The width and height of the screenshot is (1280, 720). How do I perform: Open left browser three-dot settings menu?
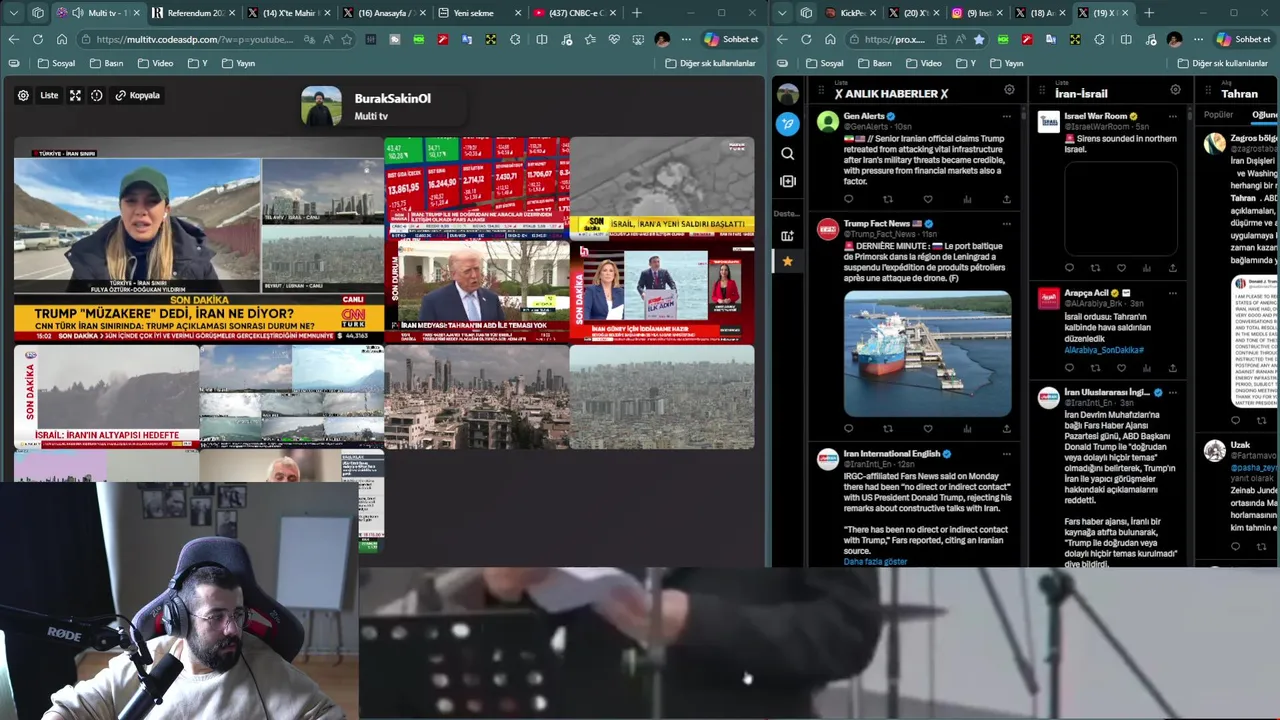click(686, 39)
